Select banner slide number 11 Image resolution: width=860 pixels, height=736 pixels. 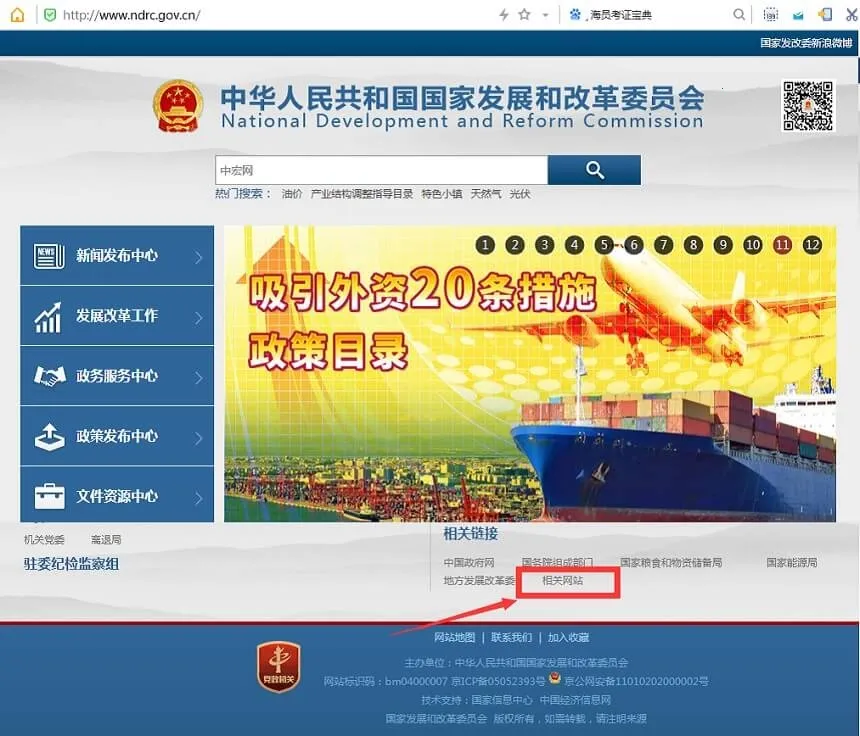click(x=782, y=245)
